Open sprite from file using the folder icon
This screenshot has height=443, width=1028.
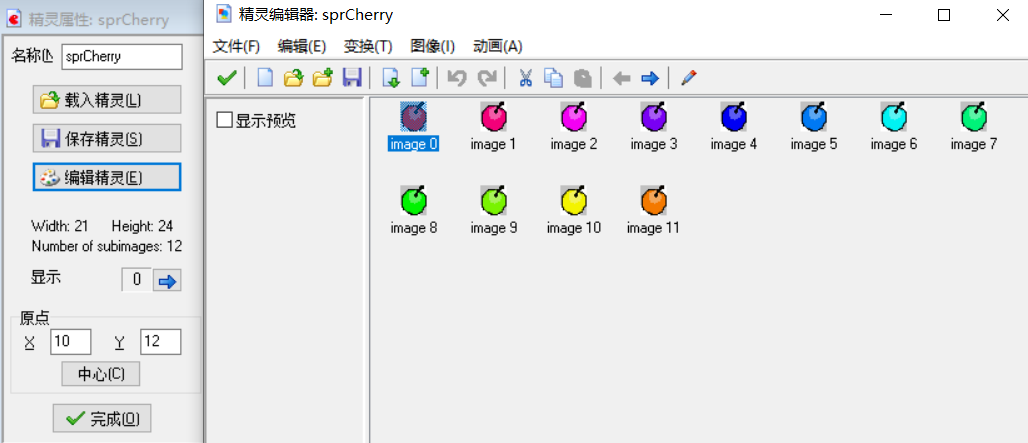pos(293,79)
